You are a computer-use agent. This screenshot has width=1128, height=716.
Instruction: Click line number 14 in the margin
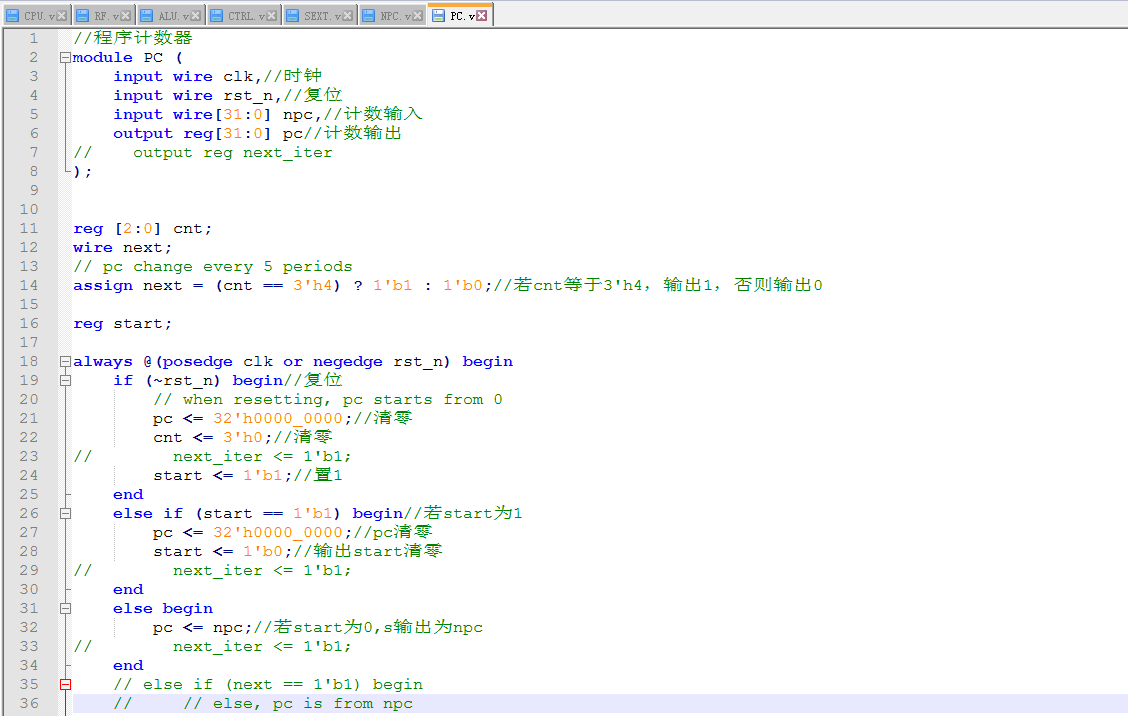click(29, 285)
